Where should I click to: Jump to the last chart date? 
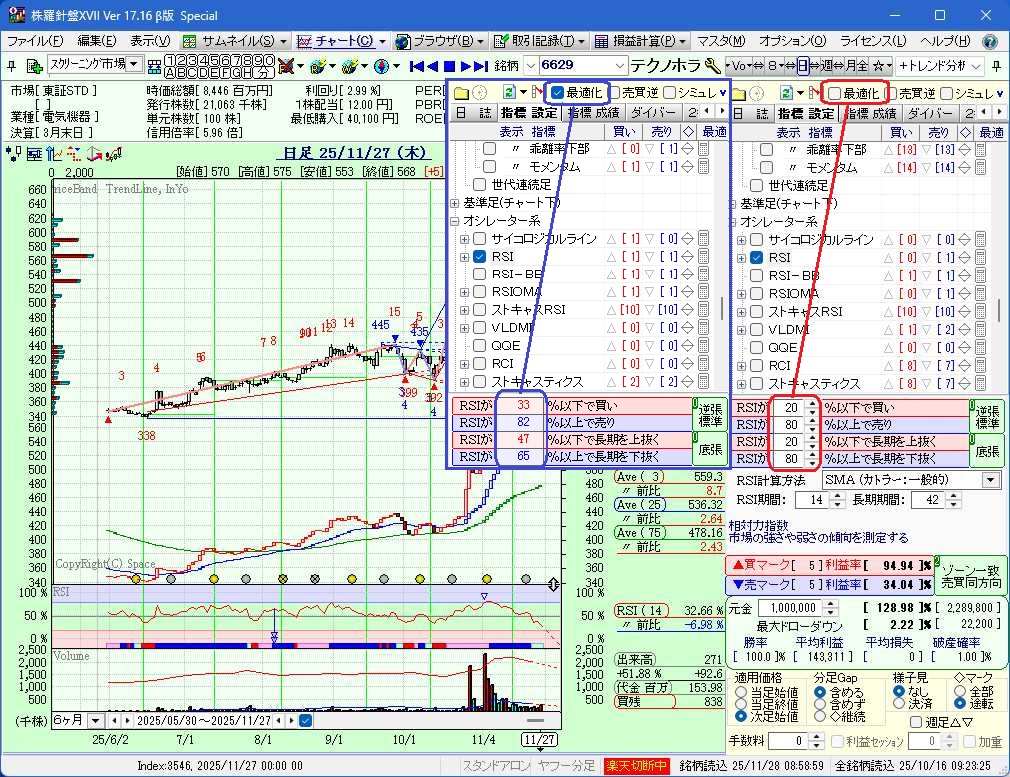tap(481, 66)
